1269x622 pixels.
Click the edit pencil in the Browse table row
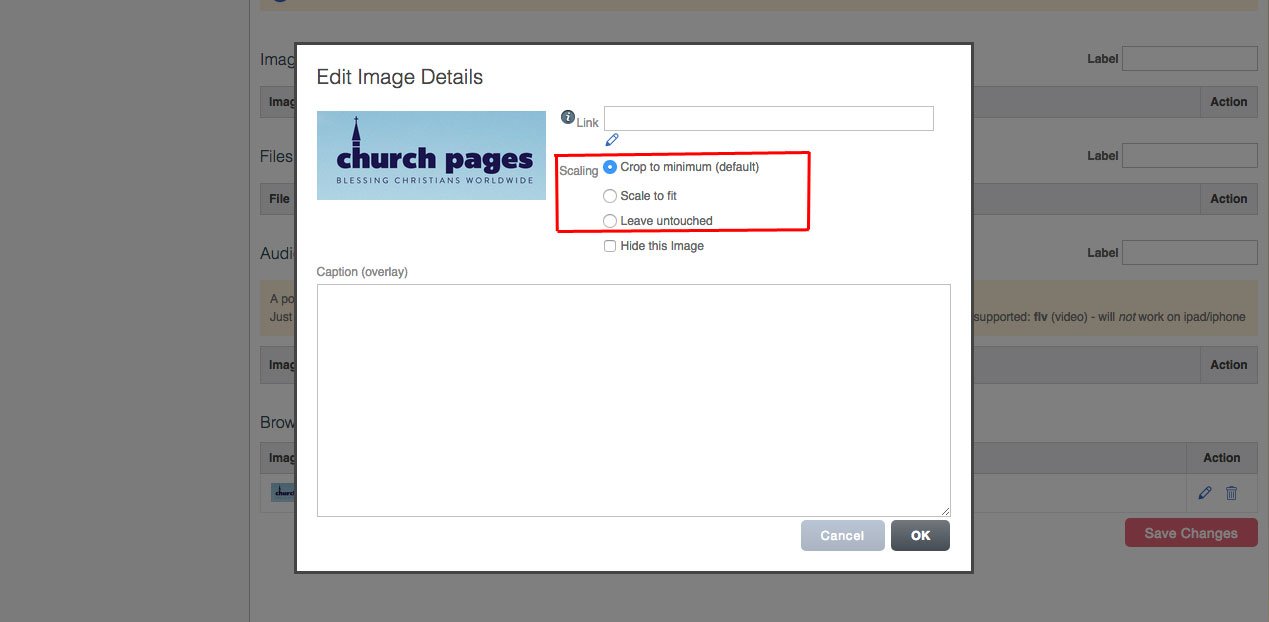click(1205, 493)
